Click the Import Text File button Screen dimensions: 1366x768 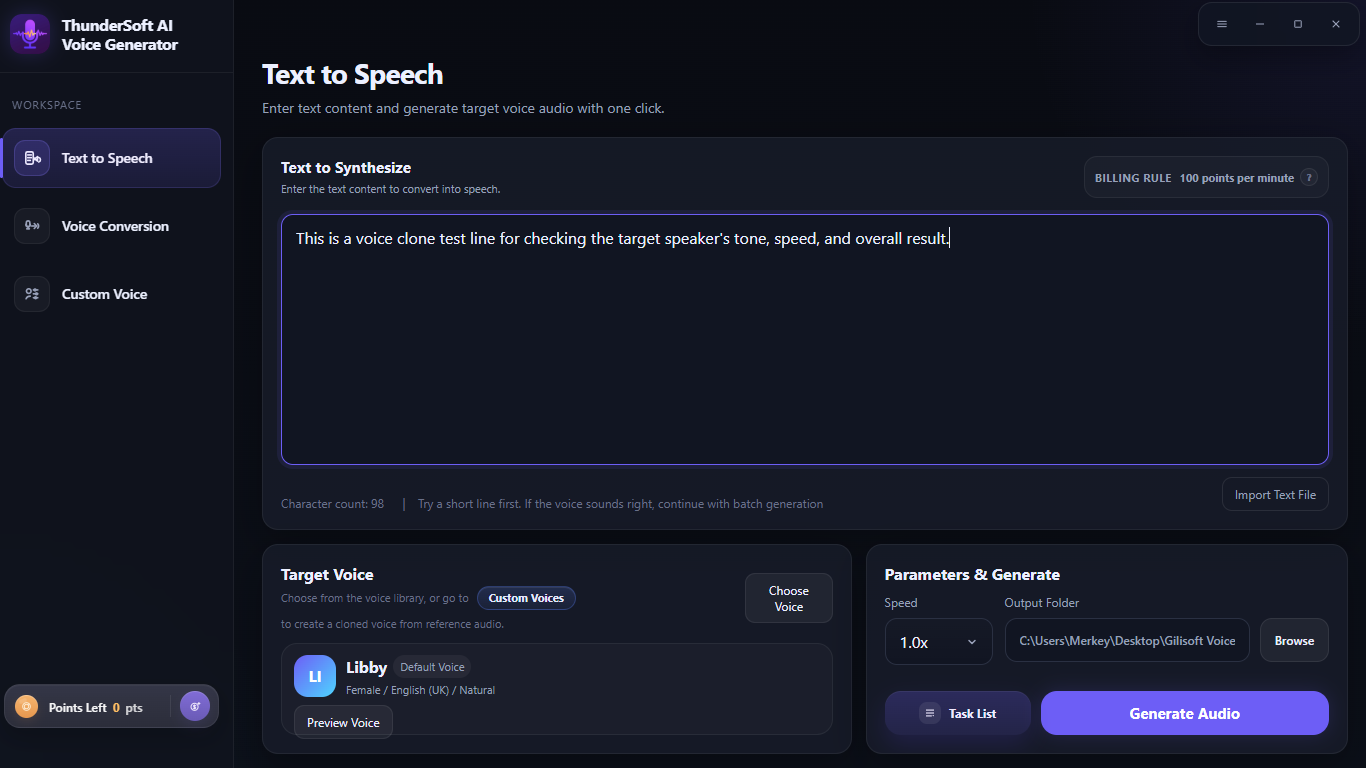(x=1275, y=495)
